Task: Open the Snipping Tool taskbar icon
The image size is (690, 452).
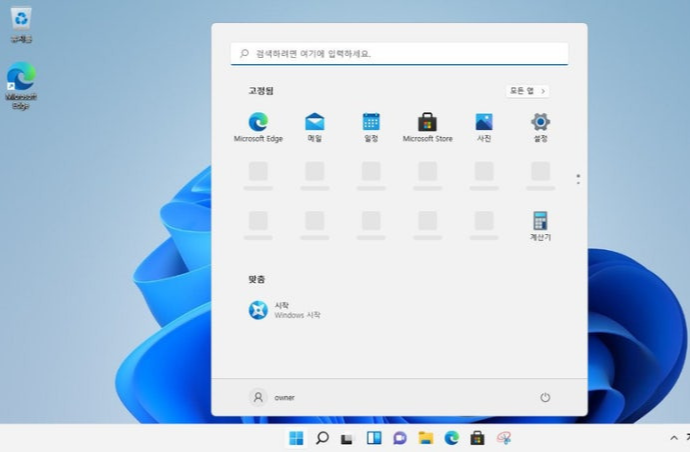Action: point(503,438)
